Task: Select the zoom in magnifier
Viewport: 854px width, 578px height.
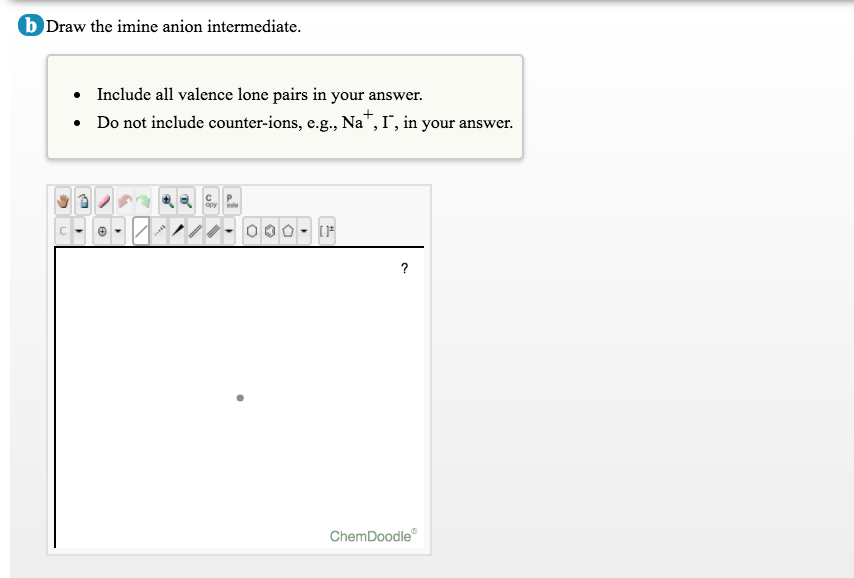Action: (x=168, y=200)
